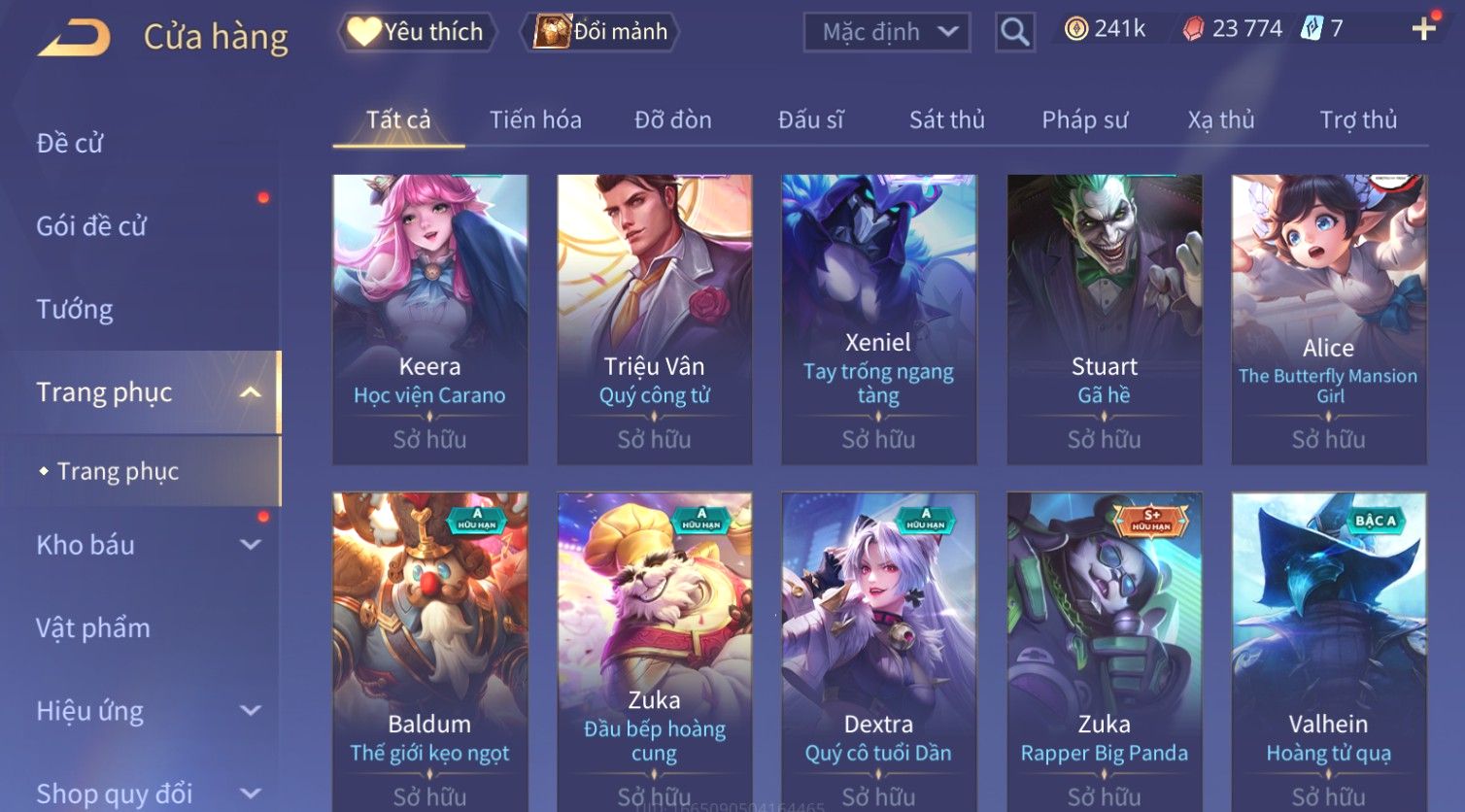
Task: Tap the blue voucher ticket icon
Action: (1312, 28)
